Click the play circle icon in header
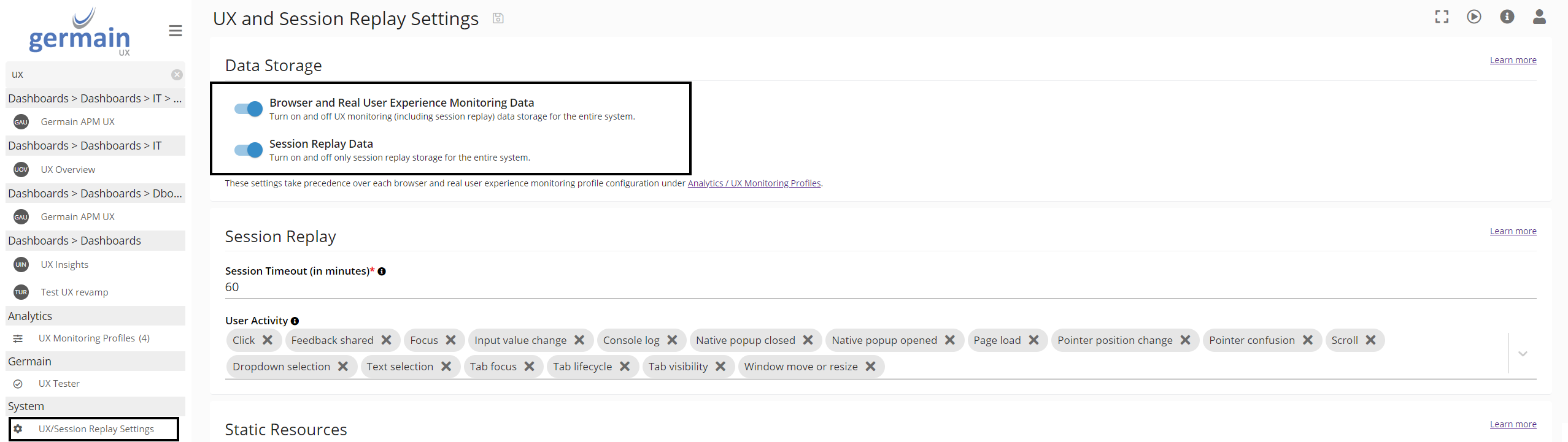 (1474, 17)
